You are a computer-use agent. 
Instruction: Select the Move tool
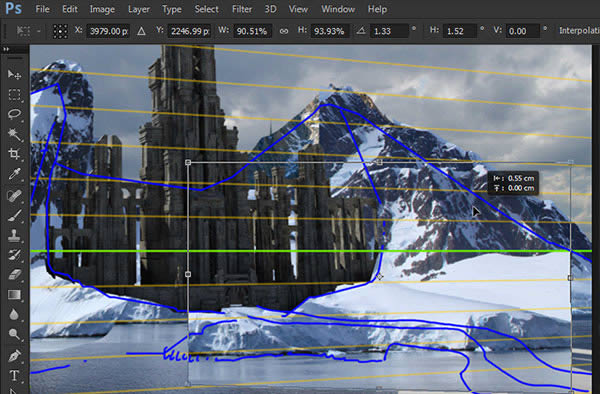14,74
